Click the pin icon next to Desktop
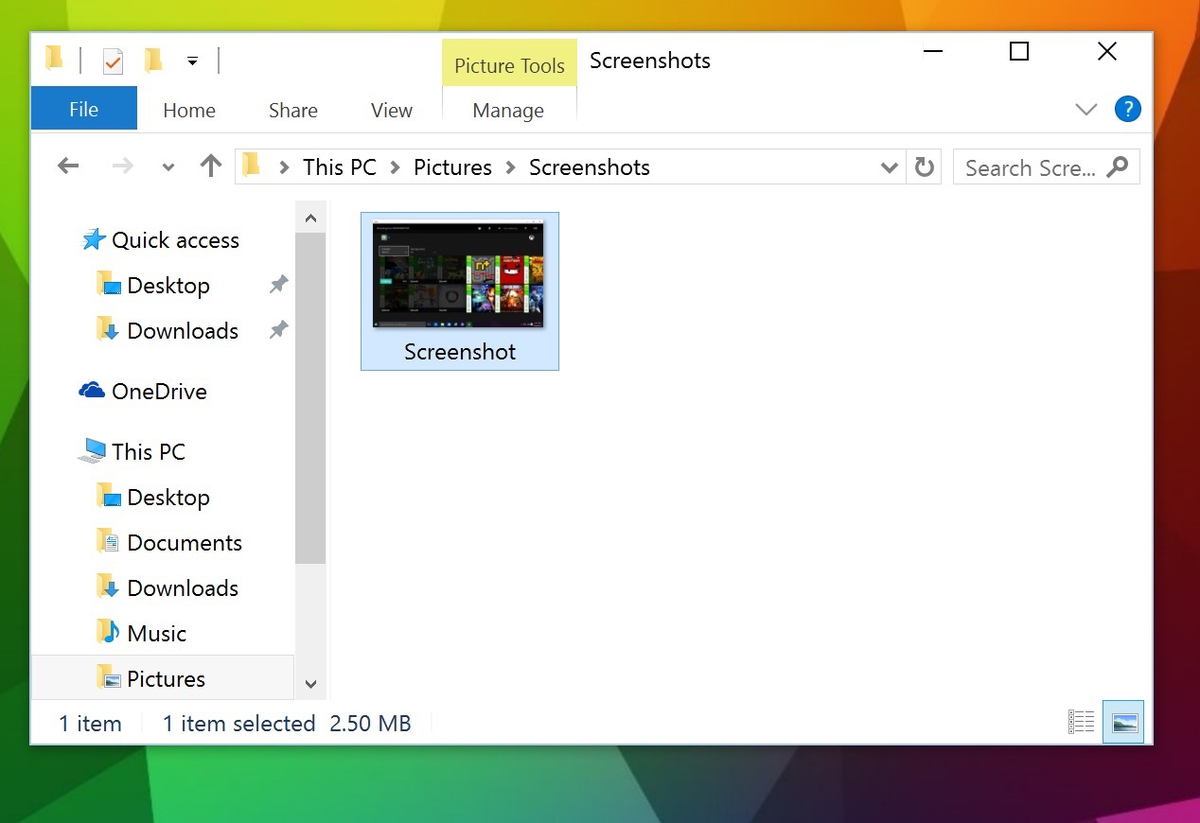Image resolution: width=1200 pixels, height=823 pixels. point(279,285)
